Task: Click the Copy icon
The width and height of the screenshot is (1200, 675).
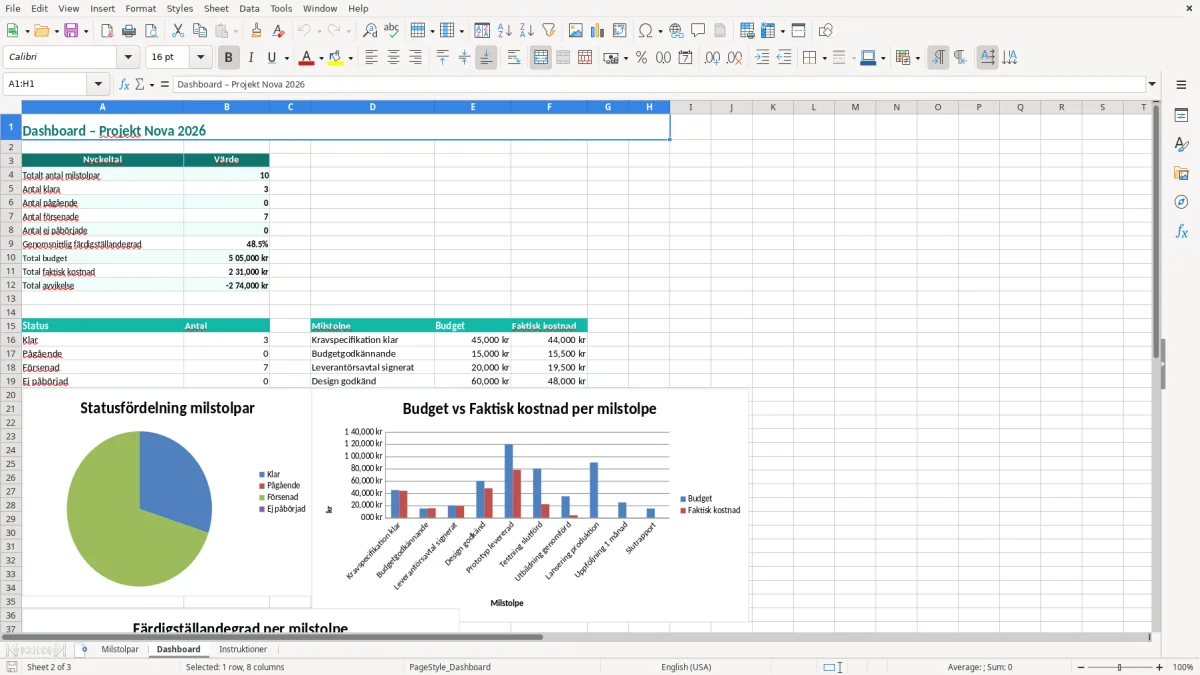Action: 200,31
